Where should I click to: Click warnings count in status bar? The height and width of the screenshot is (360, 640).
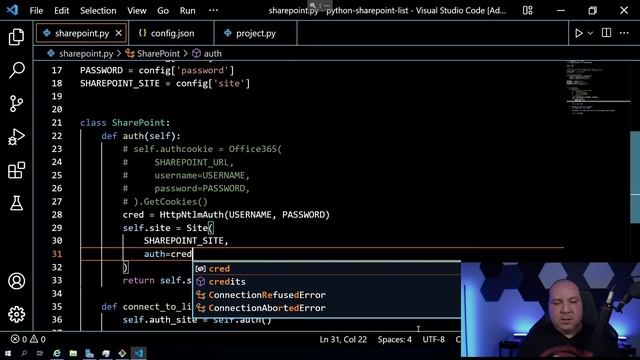(38, 339)
